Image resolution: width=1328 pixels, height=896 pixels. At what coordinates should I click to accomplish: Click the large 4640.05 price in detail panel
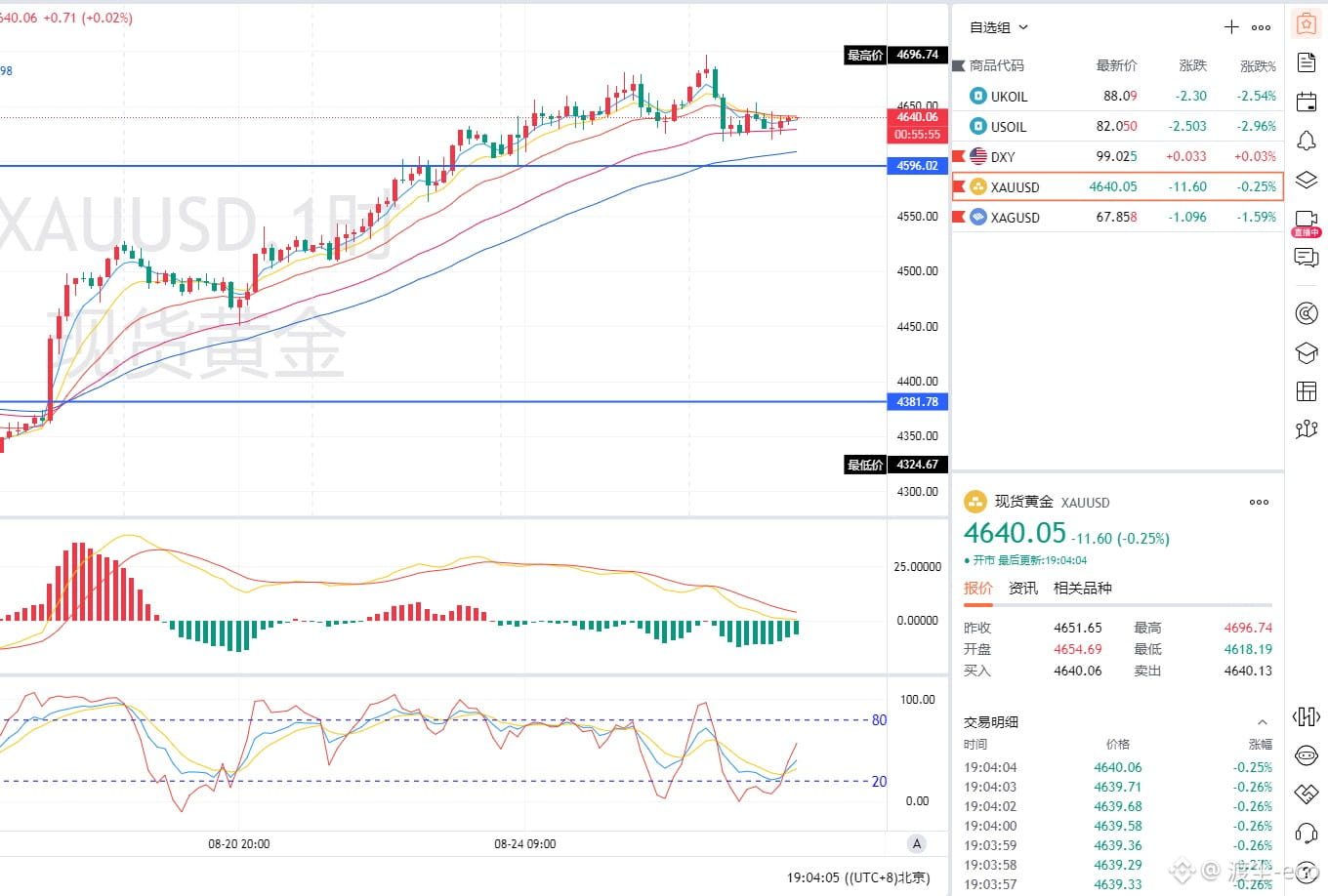pyautogui.click(x=1015, y=533)
